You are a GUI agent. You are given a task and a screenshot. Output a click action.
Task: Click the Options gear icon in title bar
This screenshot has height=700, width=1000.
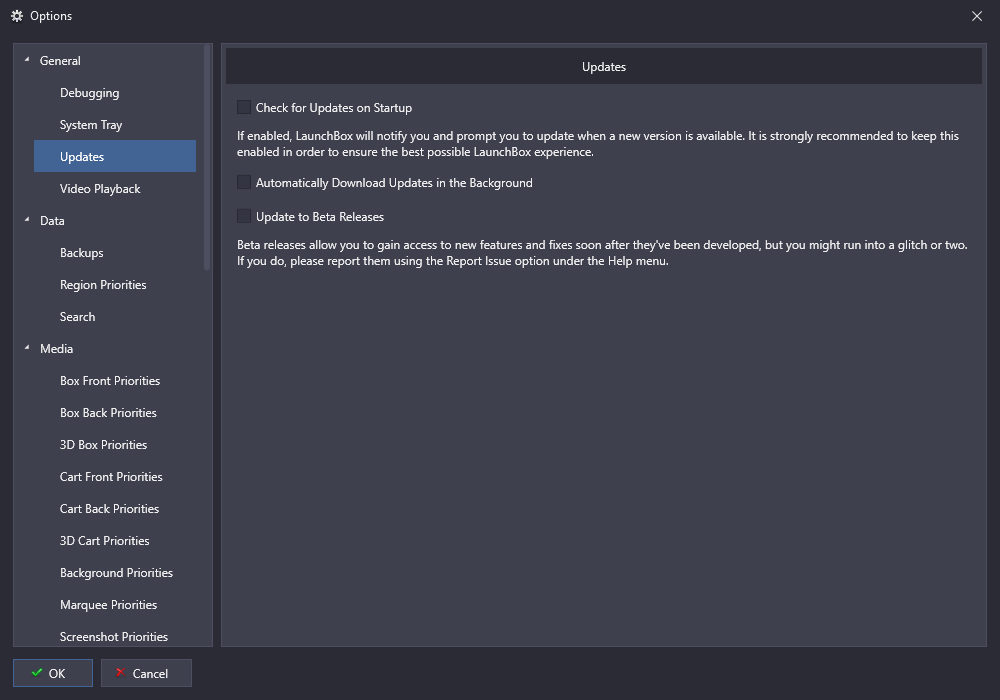point(17,16)
